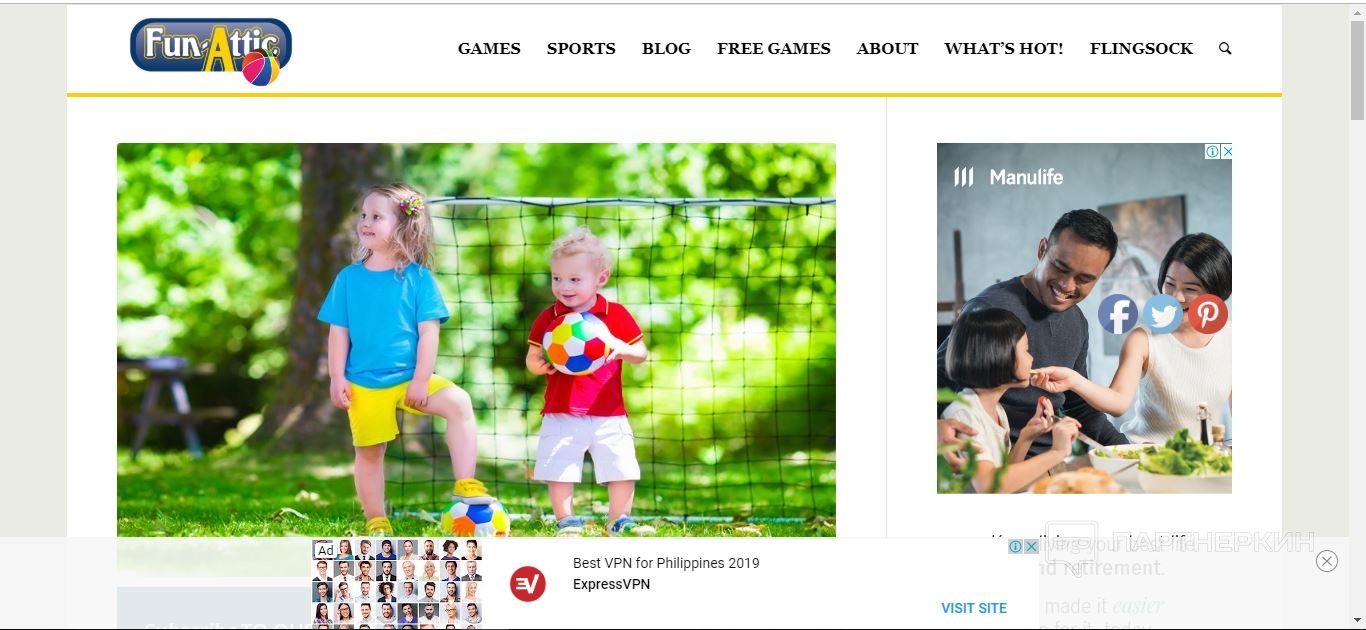
Task: Click the Fun-Attic logo
Action: (x=211, y=51)
